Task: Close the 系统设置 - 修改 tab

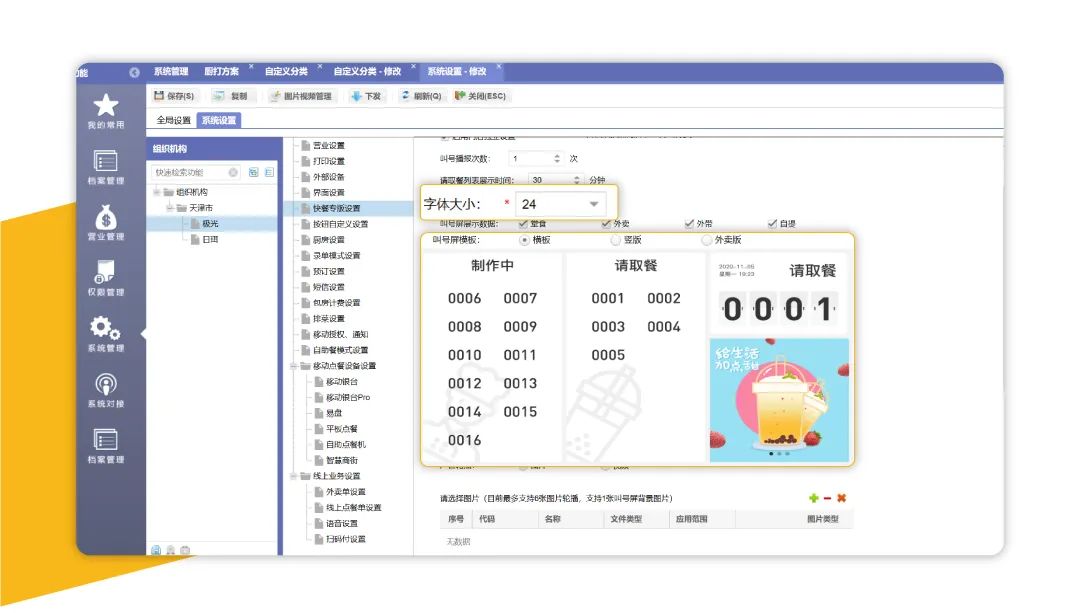Action: coord(499,66)
